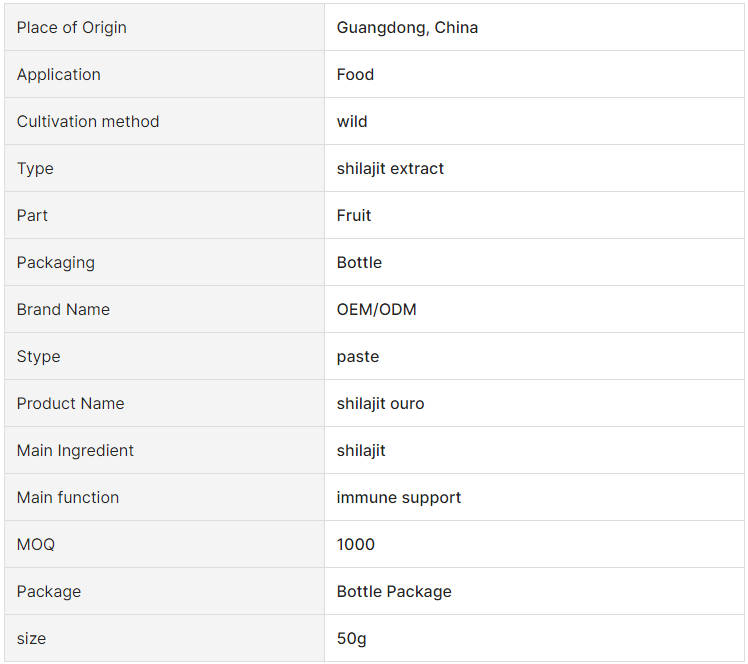Select the 'paste' value text
Screen dimensions: 748x664
358,356
